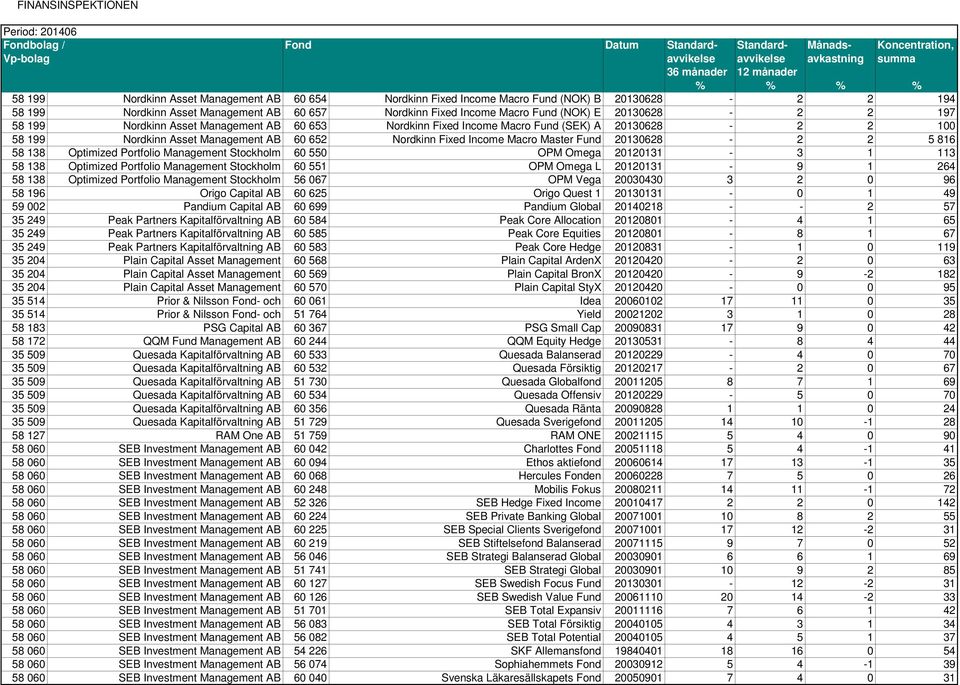The height and width of the screenshot is (685, 960).
Task: Select the SEB Stiftelsefond Balanserad fund
Action: tap(530, 544)
